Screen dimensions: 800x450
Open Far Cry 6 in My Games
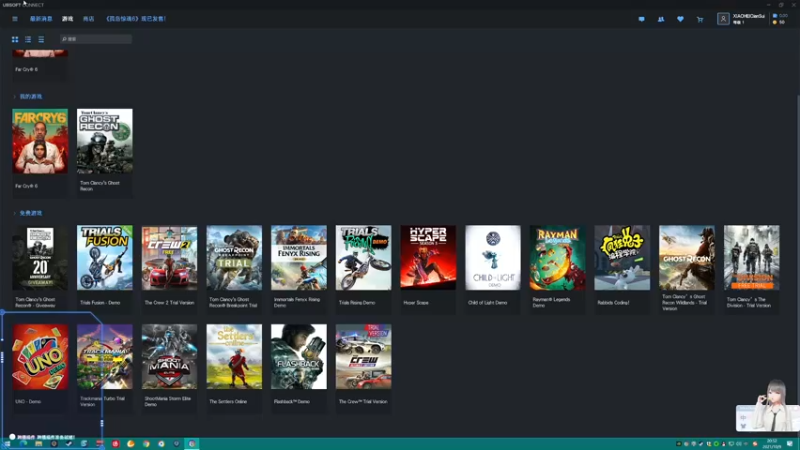click(x=40, y=152)
